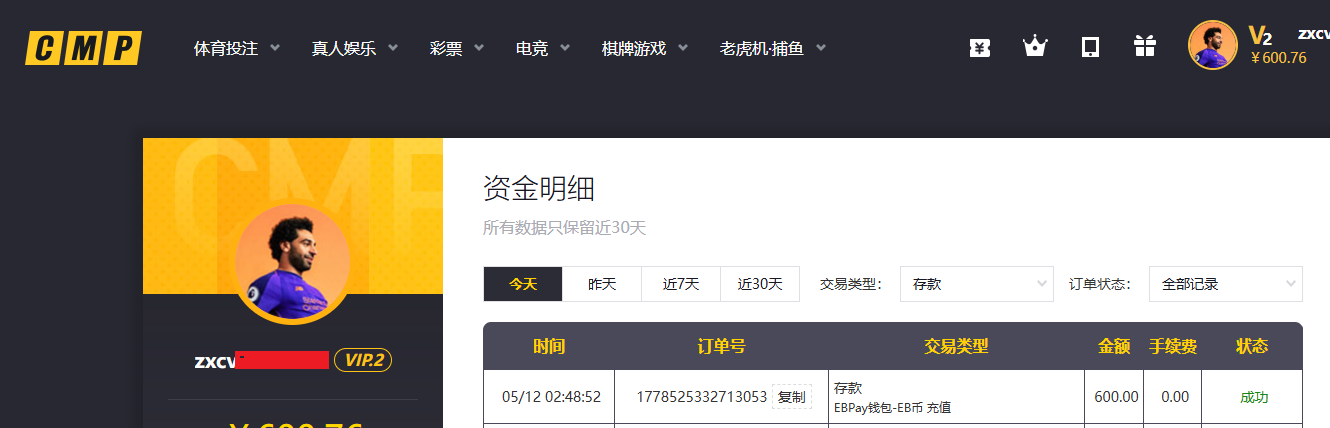Viewport: 1330px width, 428px height.
Task: Click the 600.00 amount cell
Action: pos(1116,397)
